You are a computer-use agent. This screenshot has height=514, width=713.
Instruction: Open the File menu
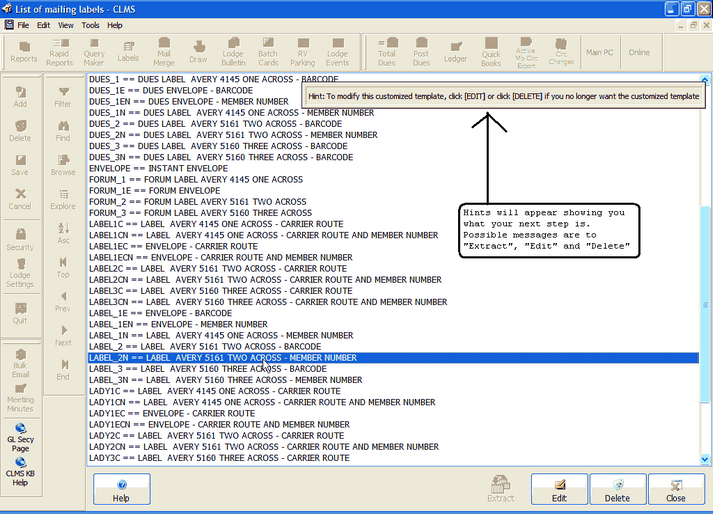[x=23, y=24]
